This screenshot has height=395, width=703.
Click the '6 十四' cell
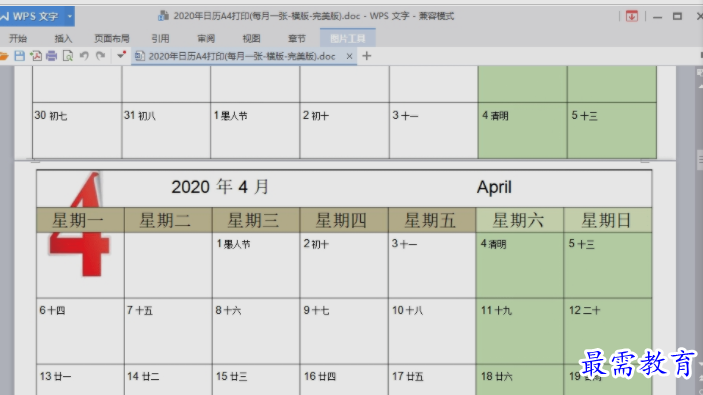80,331
